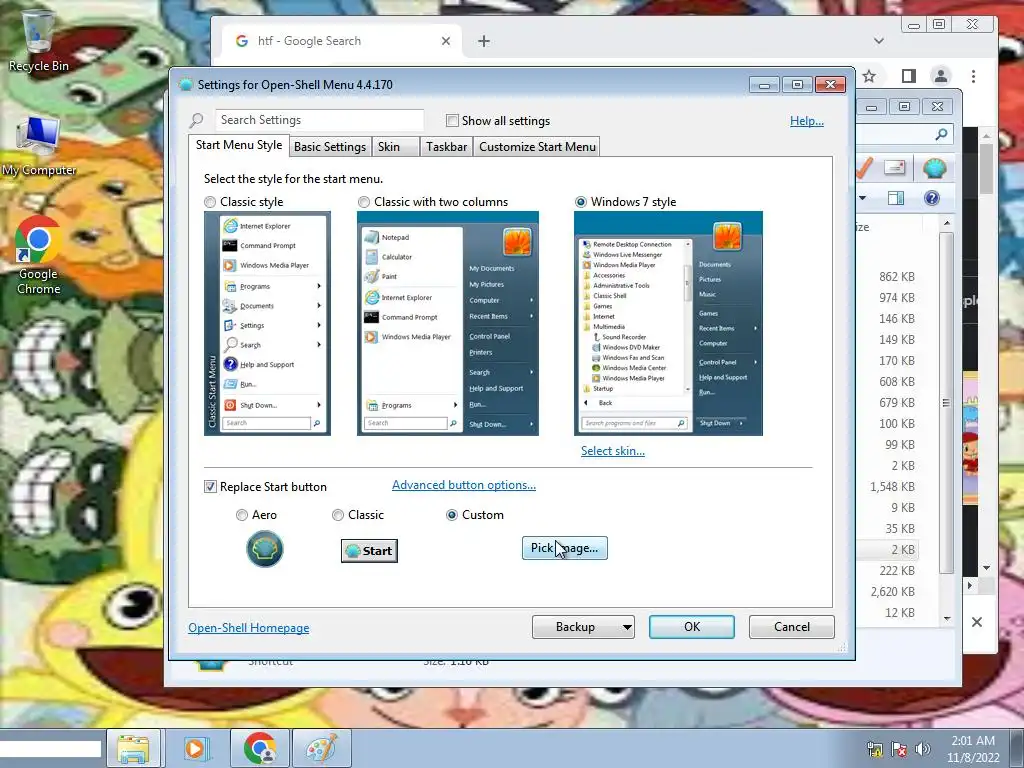Open Customize Start Menu tab

pyautogui.click(x=537, y=147)
